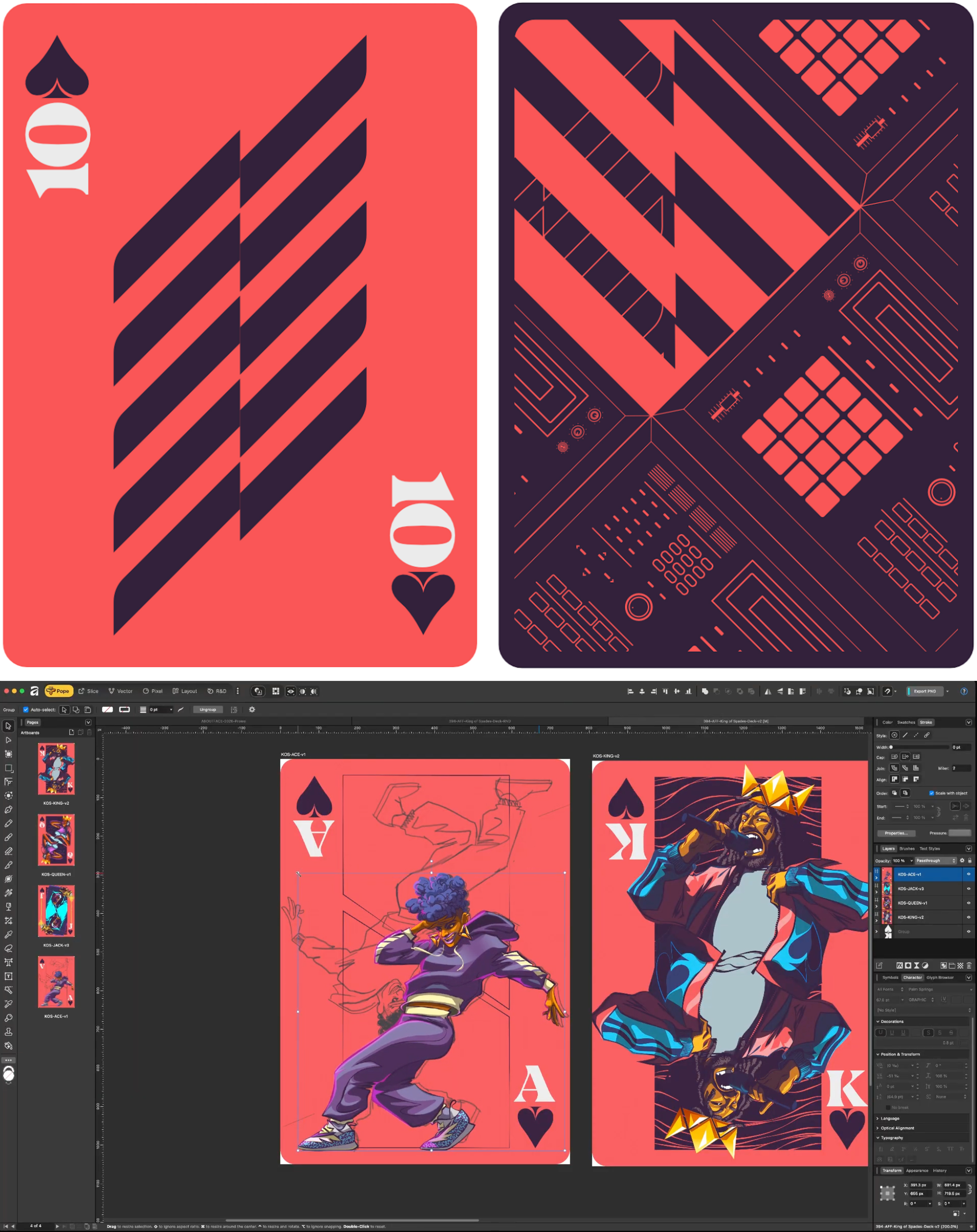Image resolution: width=977 pixels, height=1232 pixels.
Task: Click the gear settings icon in context toolbar
Action: 252,710
